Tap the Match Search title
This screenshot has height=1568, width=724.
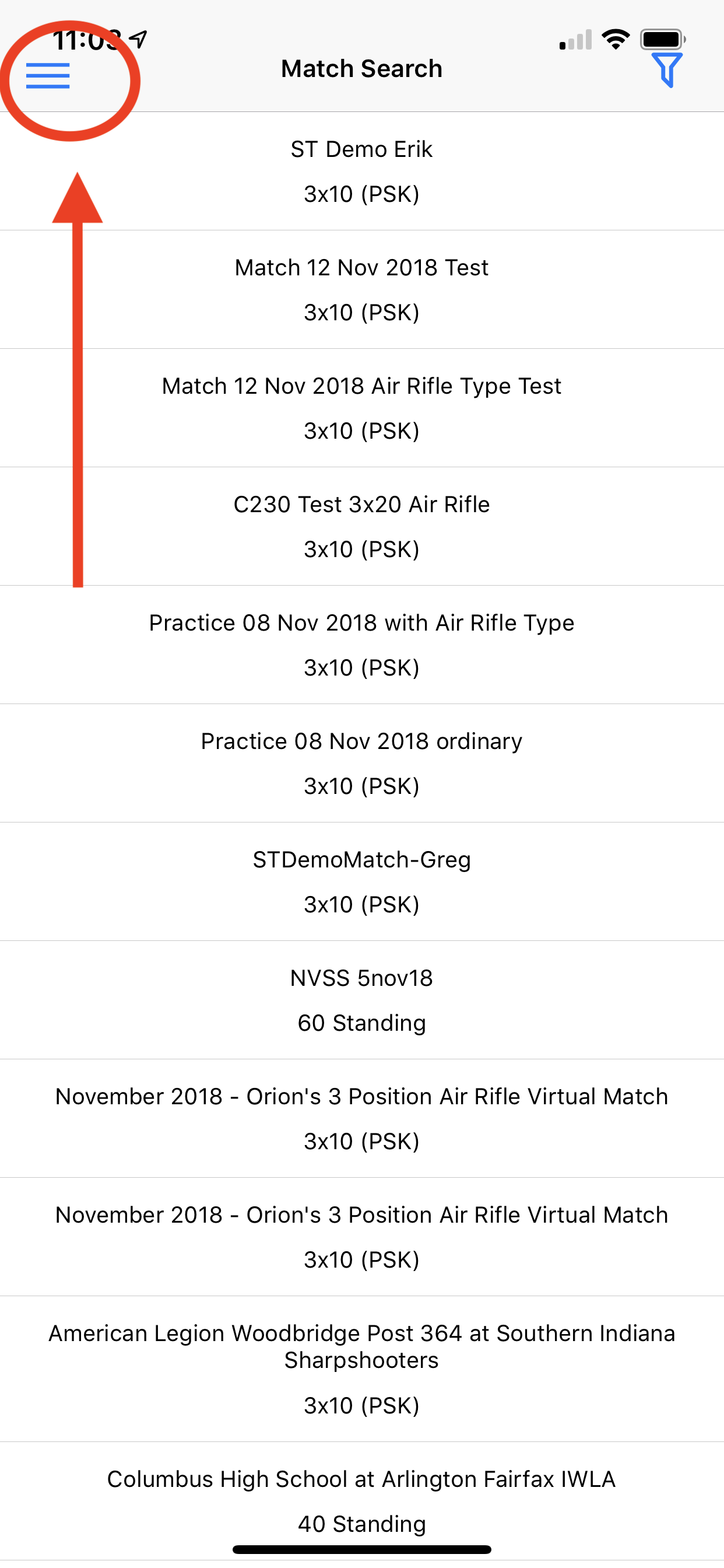tap(361, 69)
